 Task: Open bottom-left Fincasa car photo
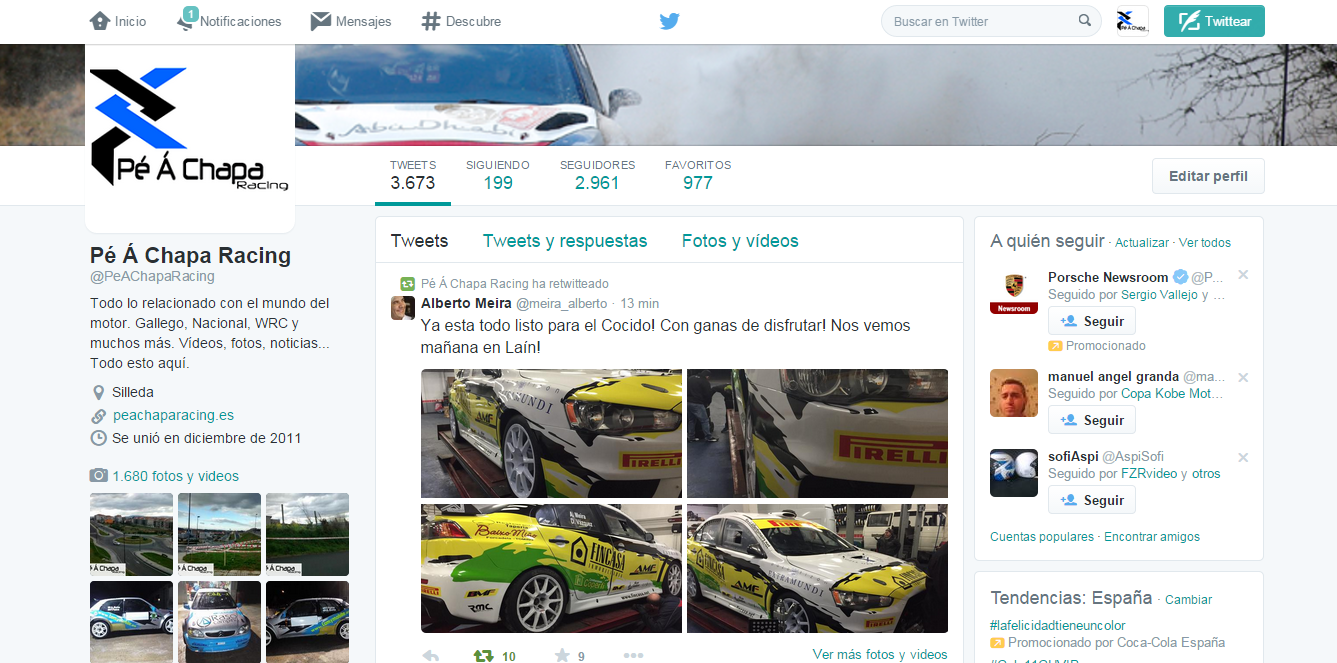[x=551, y=568]
